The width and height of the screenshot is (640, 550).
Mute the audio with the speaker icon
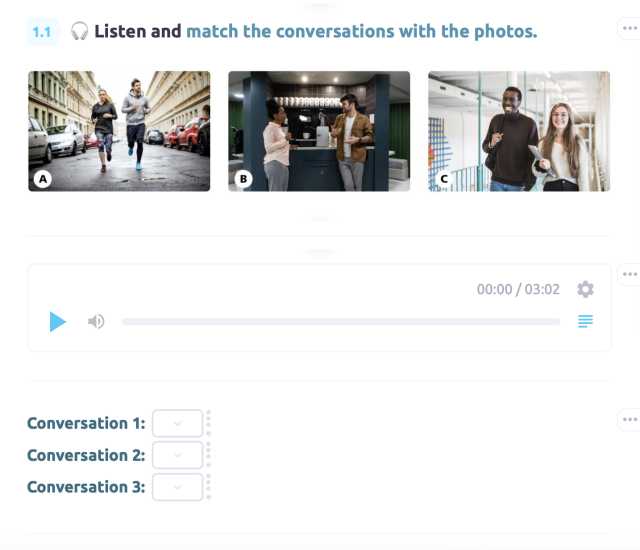(x=96, y=322)
